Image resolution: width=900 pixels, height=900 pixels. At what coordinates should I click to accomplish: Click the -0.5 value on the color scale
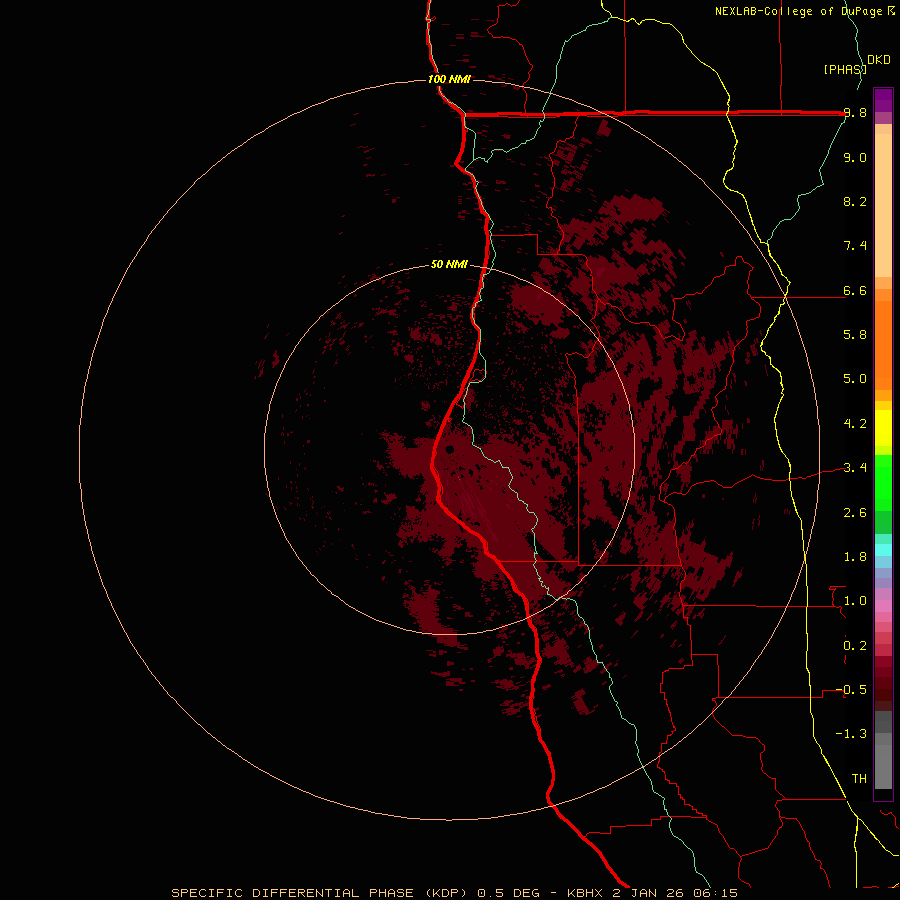pos(851,690)
